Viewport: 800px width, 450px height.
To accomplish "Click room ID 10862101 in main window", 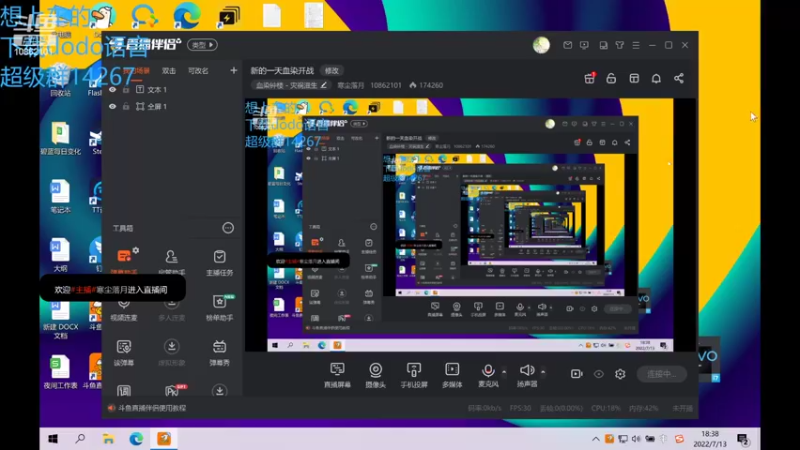I will pyautogui.click(x=386, y=85).
